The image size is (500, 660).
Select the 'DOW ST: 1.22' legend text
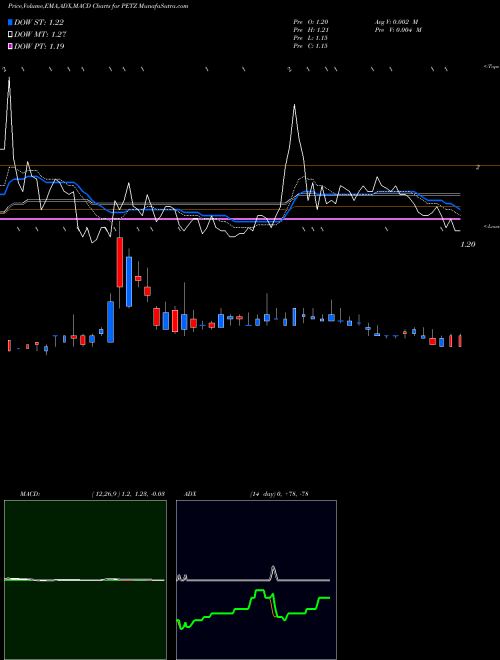pyautogui.click(x=39, y=22)
